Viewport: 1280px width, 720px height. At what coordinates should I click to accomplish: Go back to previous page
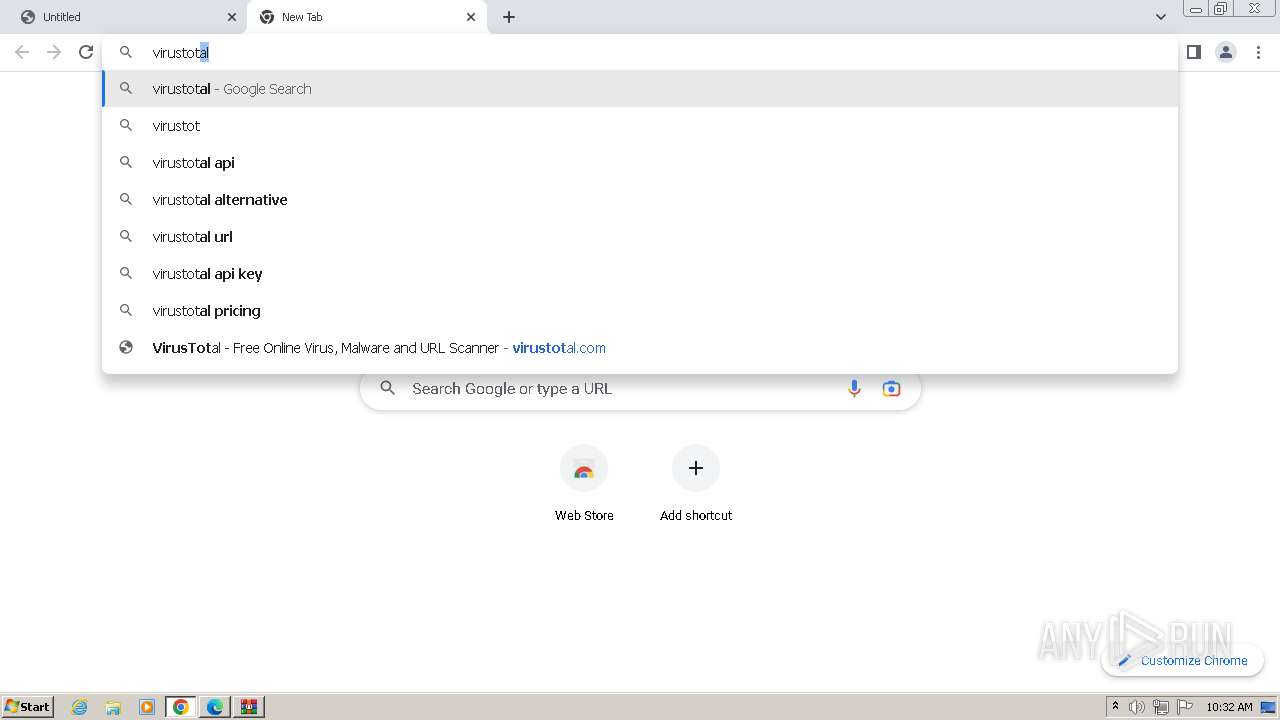22,52
